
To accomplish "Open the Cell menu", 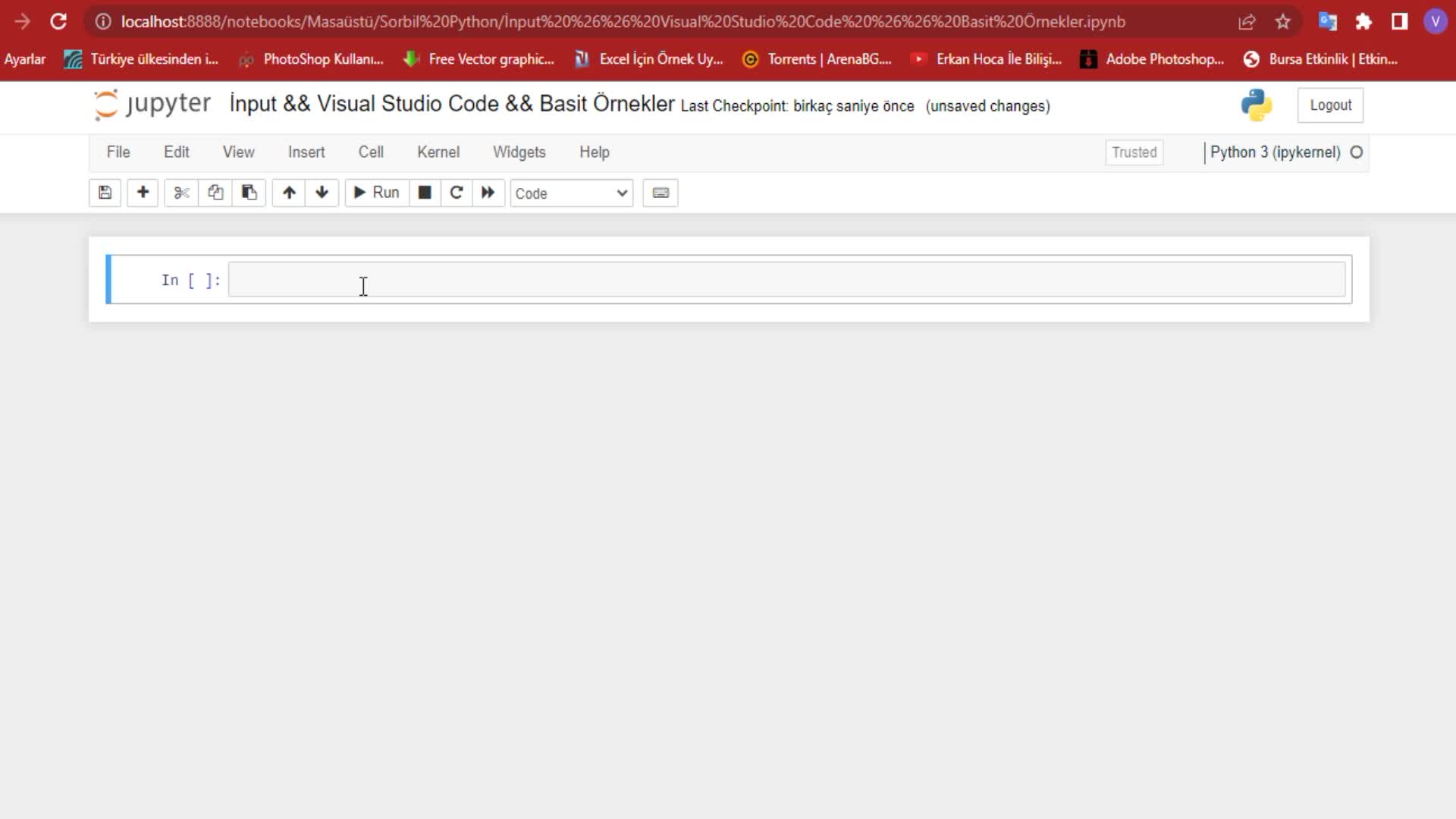I will 371,152.
